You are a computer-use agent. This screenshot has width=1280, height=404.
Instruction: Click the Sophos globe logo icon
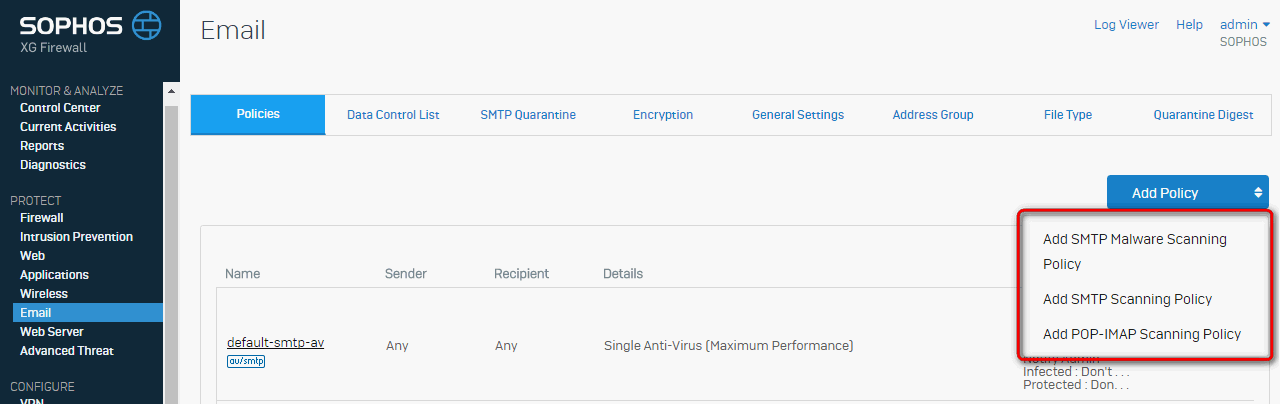(x=147, y=24)
